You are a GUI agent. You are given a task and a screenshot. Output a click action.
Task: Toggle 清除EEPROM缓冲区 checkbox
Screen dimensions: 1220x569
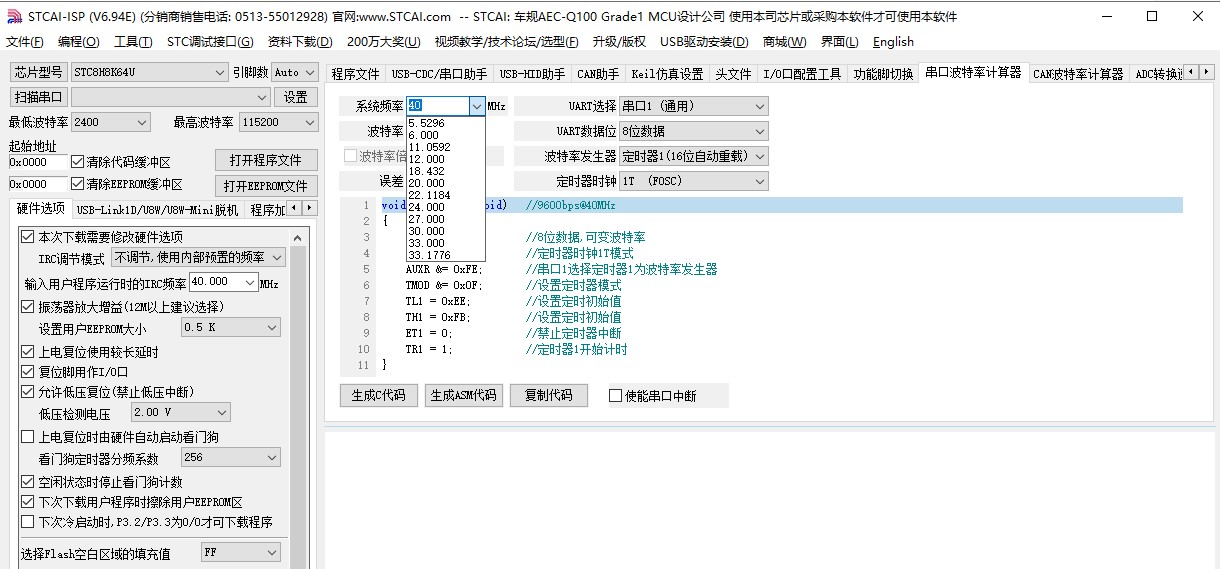(78, 184)
